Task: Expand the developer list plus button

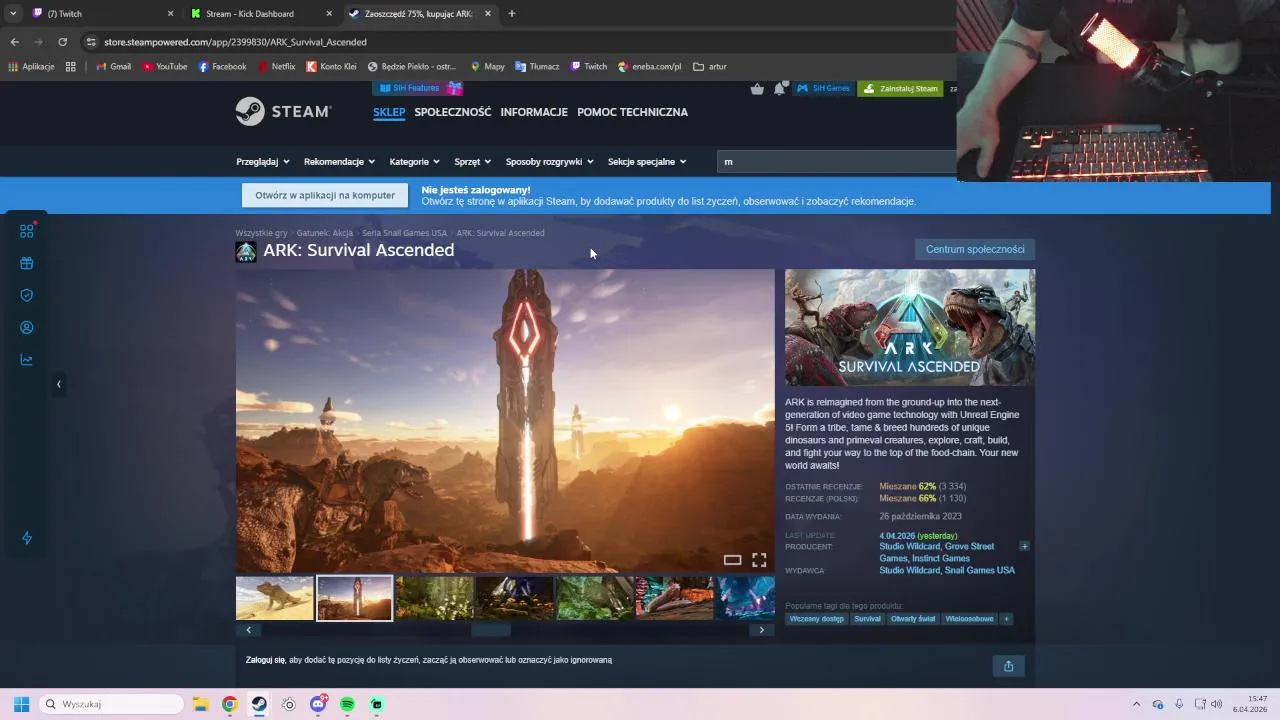Action: click(1024, 546)
